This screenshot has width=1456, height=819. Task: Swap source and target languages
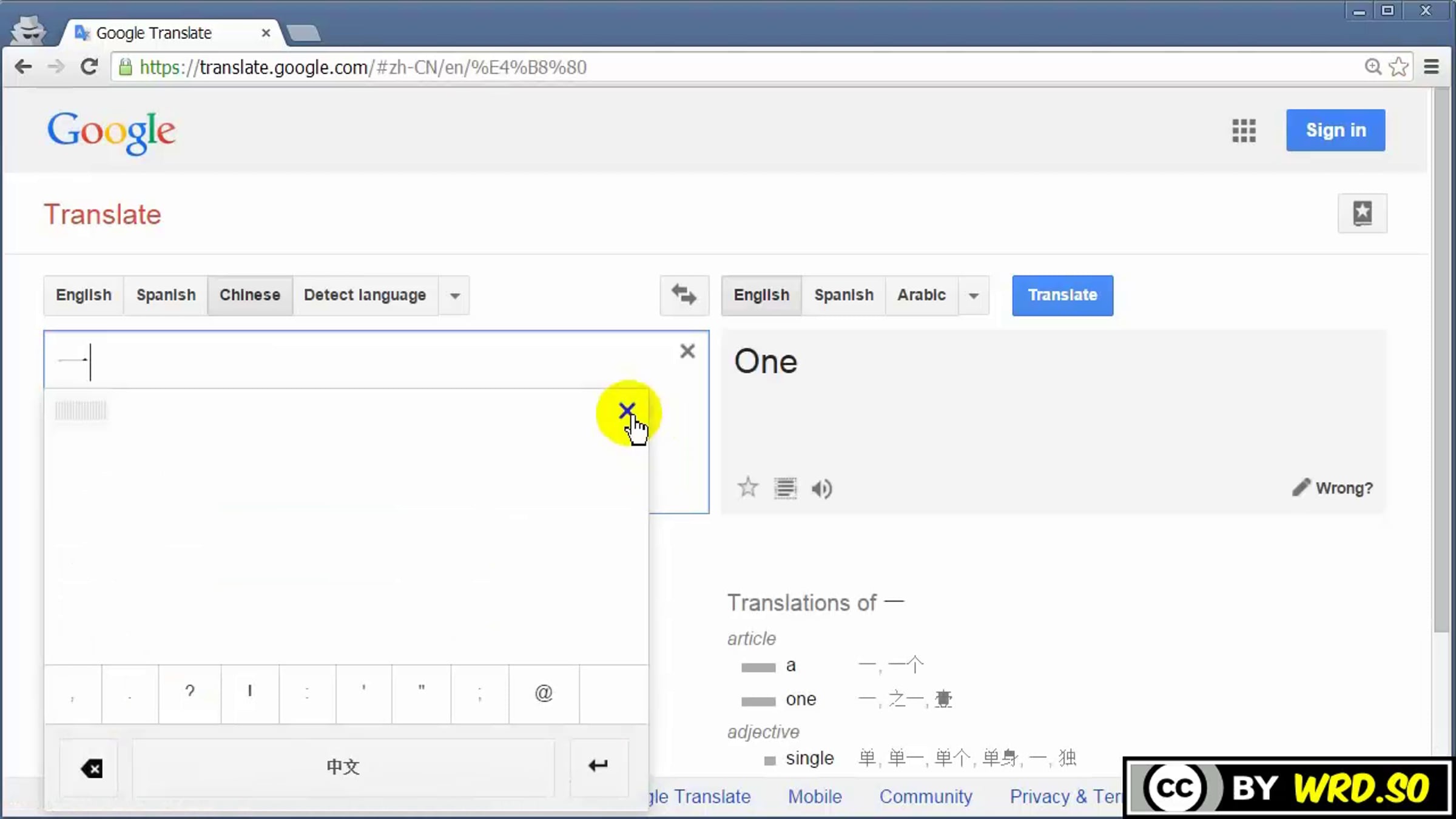pyautogui.click(x=684, y=295)
